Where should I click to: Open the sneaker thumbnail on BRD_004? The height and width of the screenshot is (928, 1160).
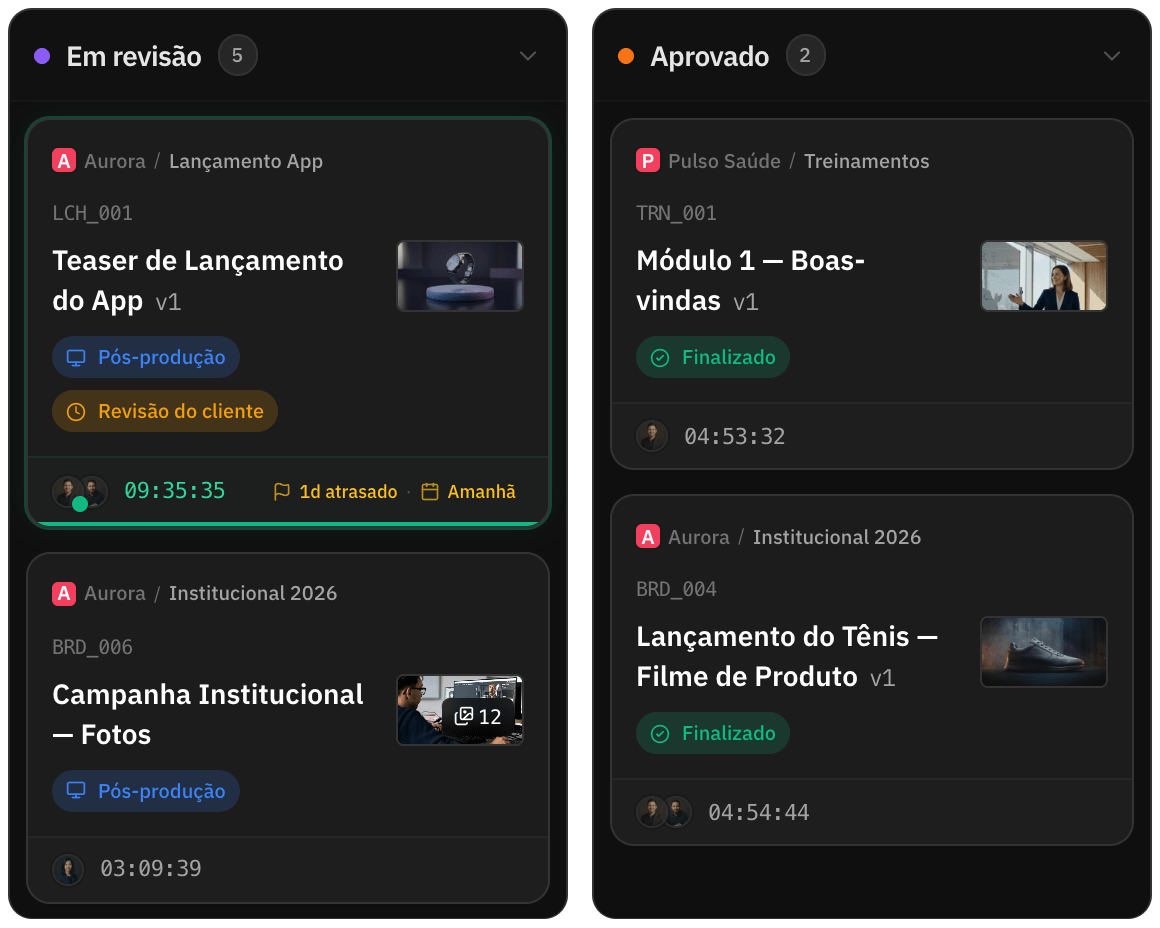point(1043,652)
